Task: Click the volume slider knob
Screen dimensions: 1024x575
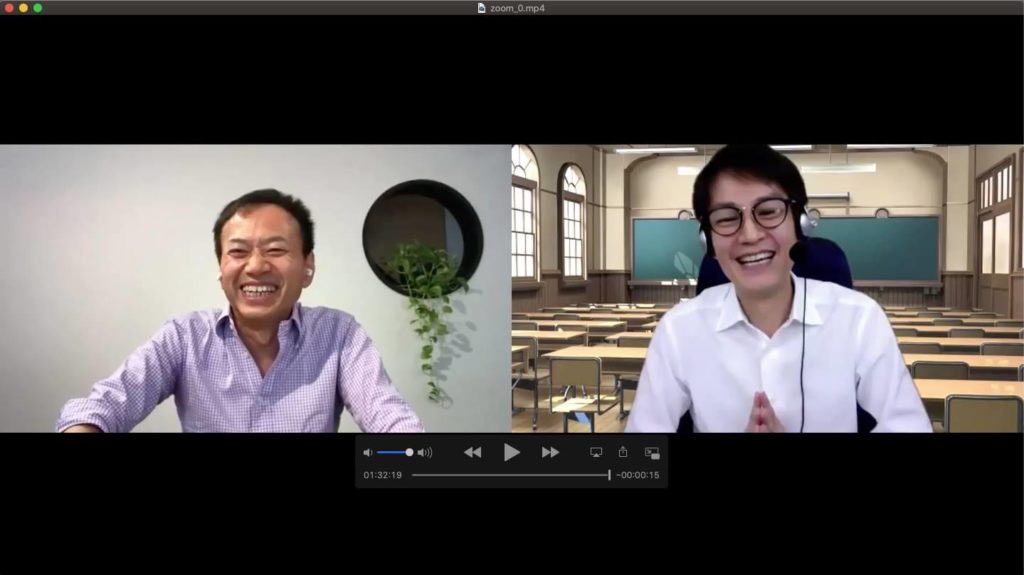Action: (409, 452)
